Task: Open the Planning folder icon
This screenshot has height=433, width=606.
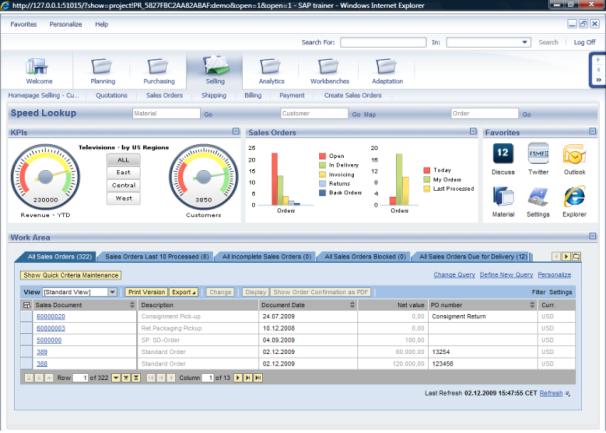Action: (x=102, y=66)
